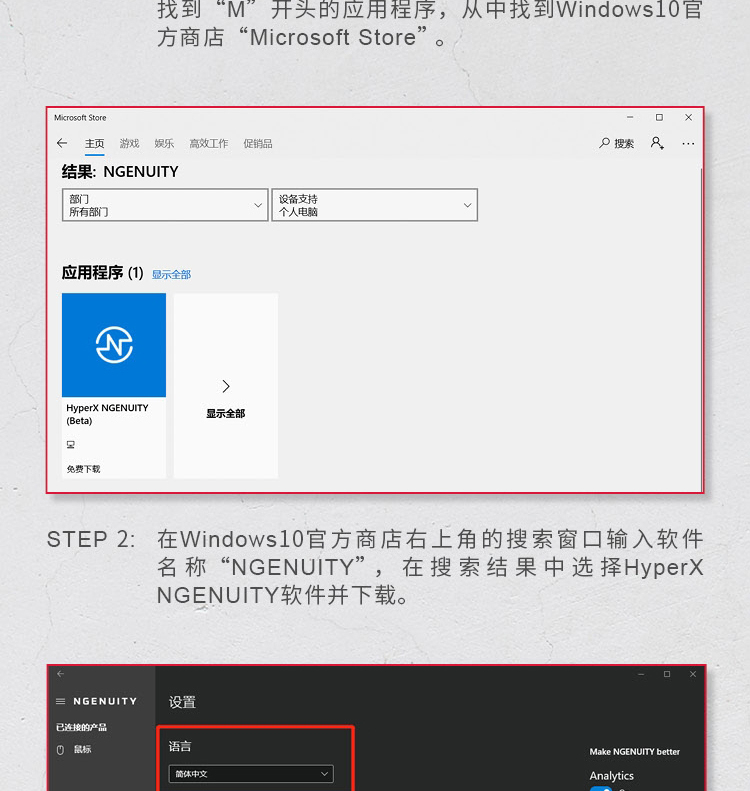The image size is (750, 791).
Task: Switch to the 游戏 tab
Action: [129, 144]
